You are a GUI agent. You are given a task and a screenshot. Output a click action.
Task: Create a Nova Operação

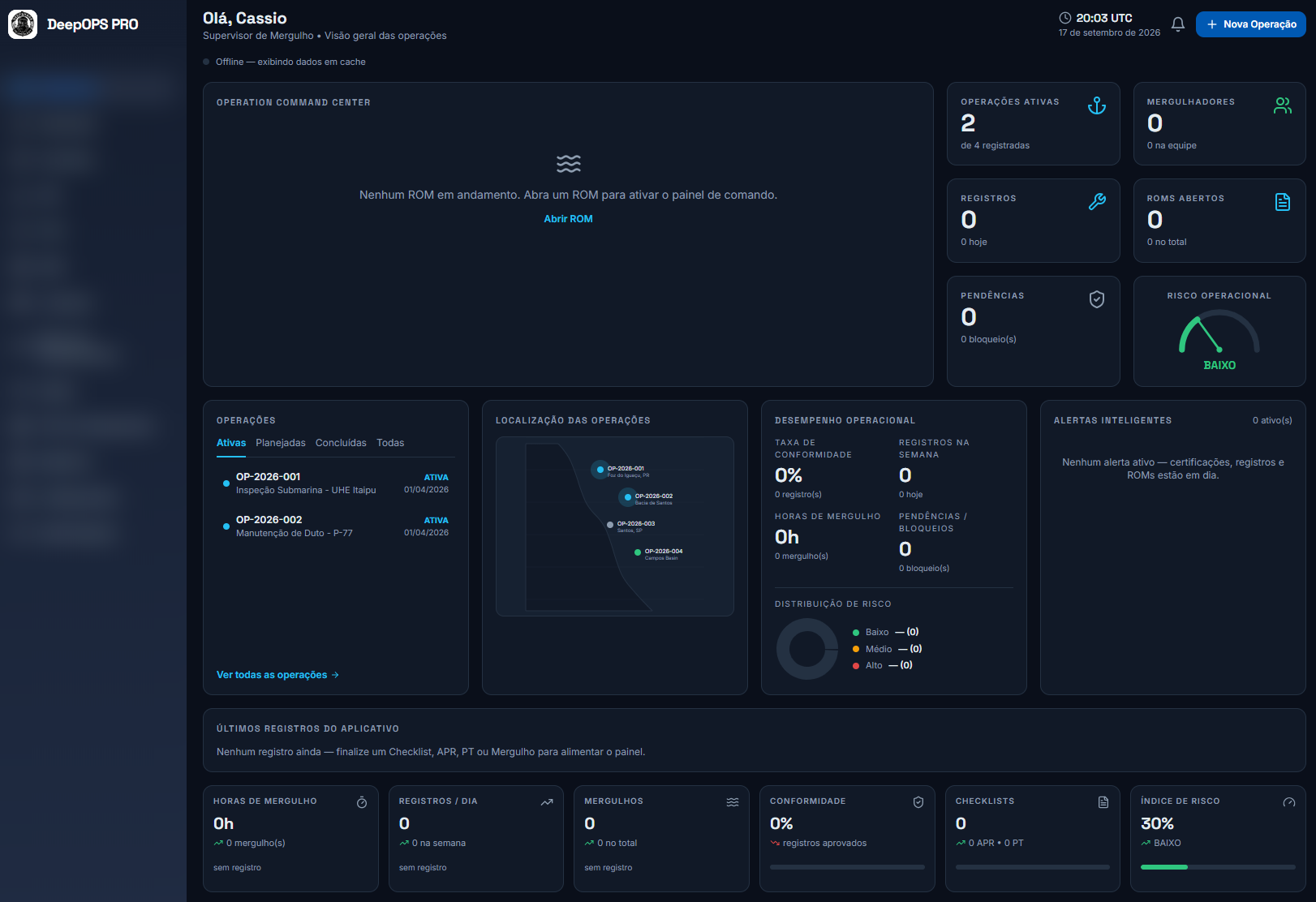1250,24
